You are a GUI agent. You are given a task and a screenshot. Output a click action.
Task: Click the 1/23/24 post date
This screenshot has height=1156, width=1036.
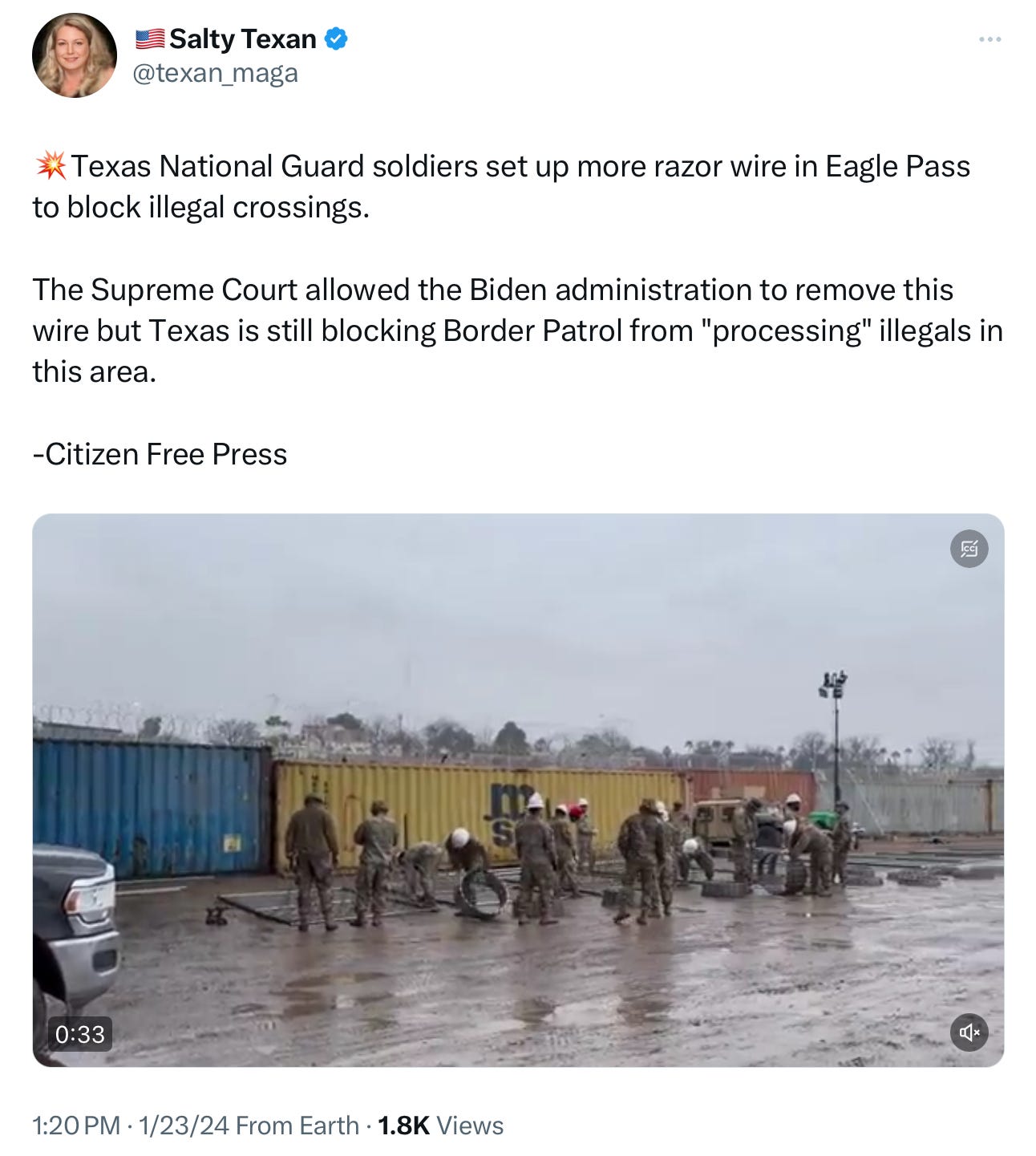point(184,1126)
